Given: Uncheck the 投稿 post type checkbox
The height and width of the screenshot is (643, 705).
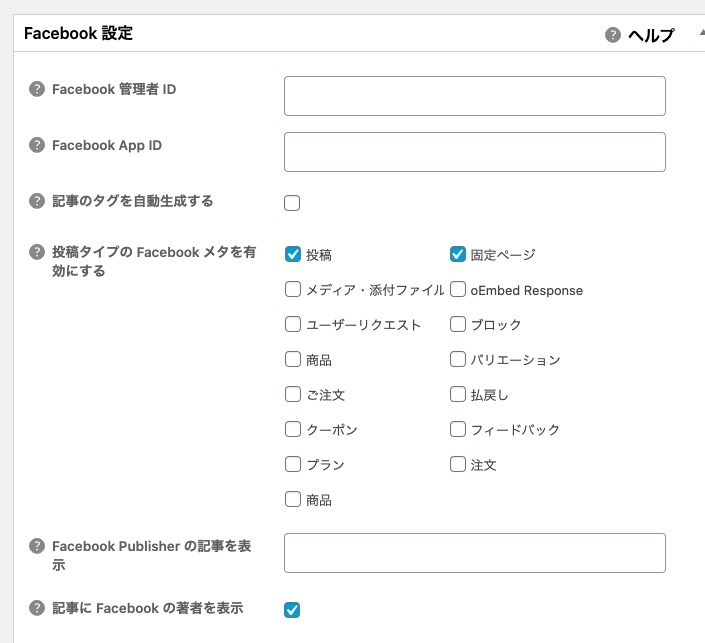Looking at the screenshot, I should 293,254.
